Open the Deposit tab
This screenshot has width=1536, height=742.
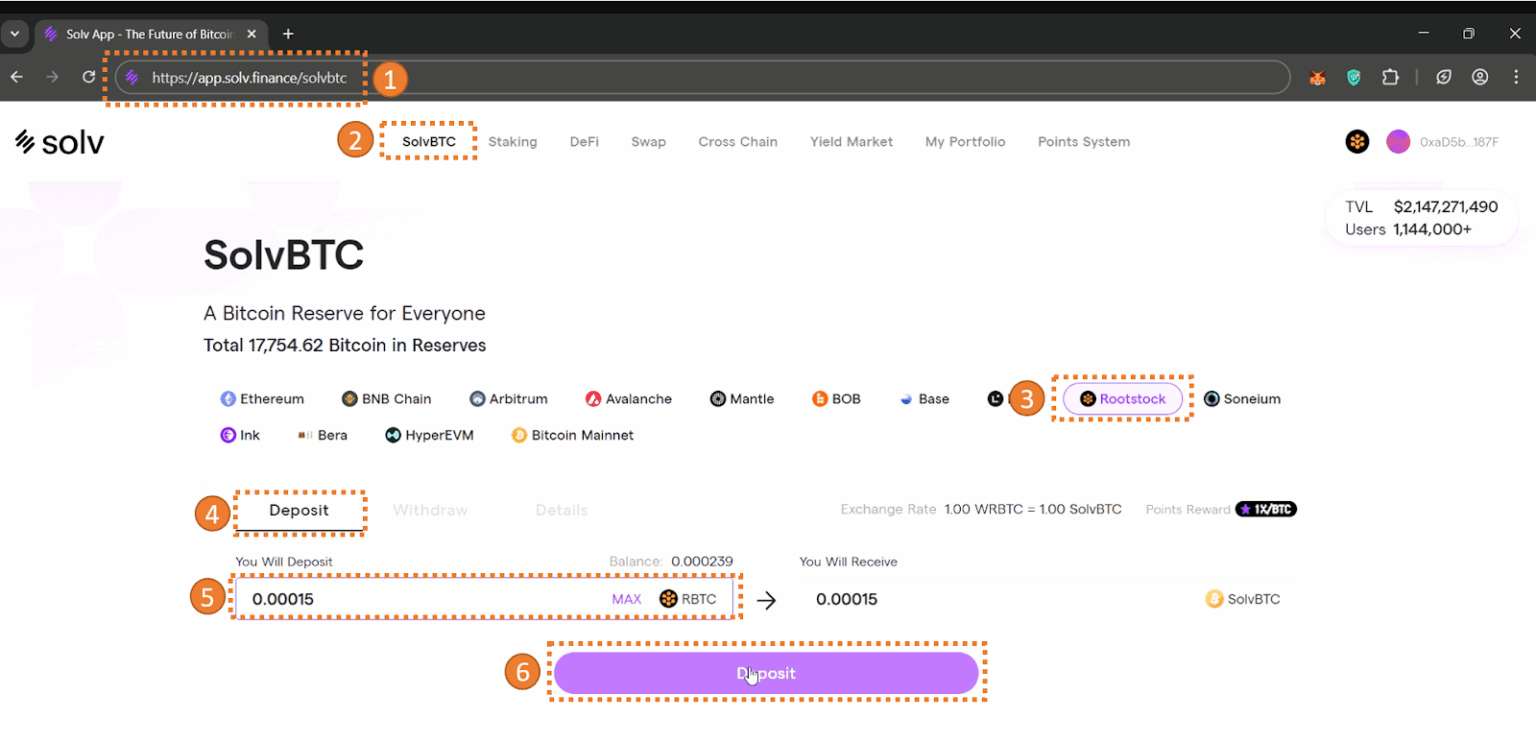point(299,510)
